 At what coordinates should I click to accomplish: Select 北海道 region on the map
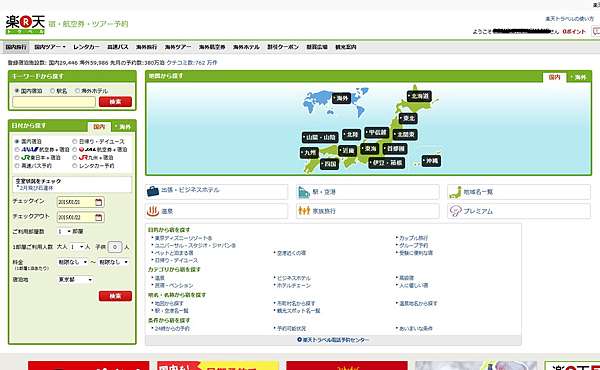(419, 96)
